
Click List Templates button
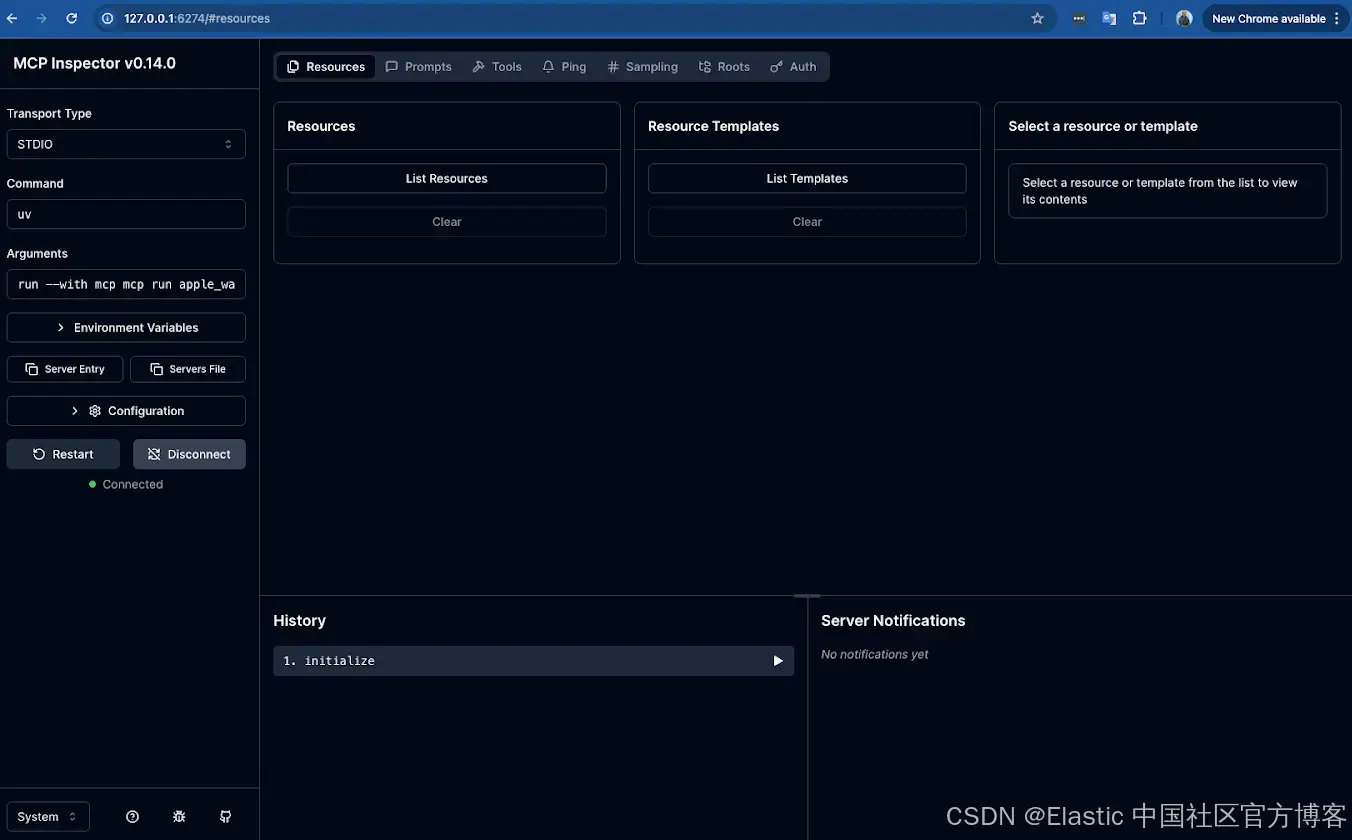[x=807, y=178]
